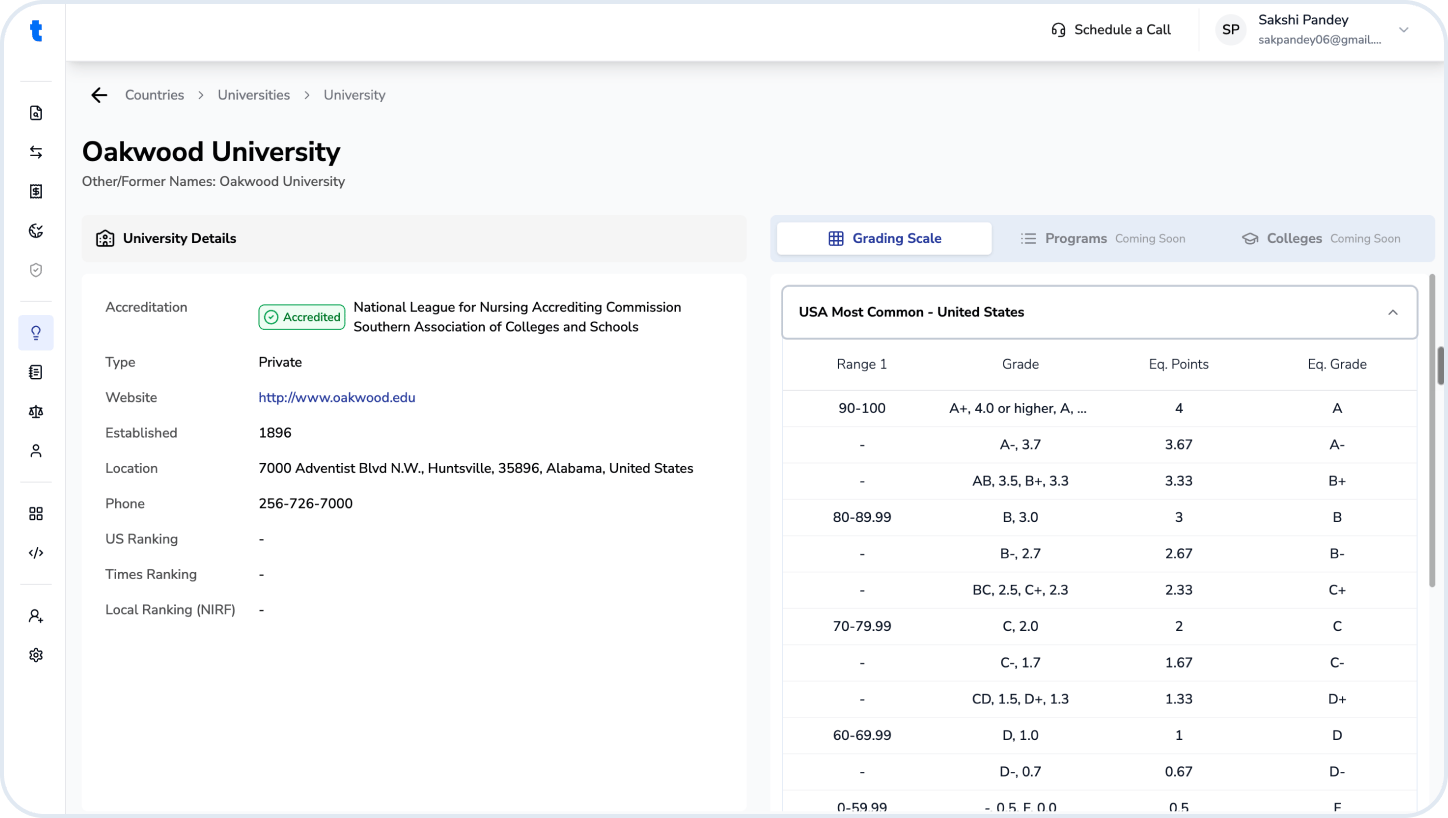1448x818 pixels.
Task: Click the document search sidebar icon
Action: point(36,113)
